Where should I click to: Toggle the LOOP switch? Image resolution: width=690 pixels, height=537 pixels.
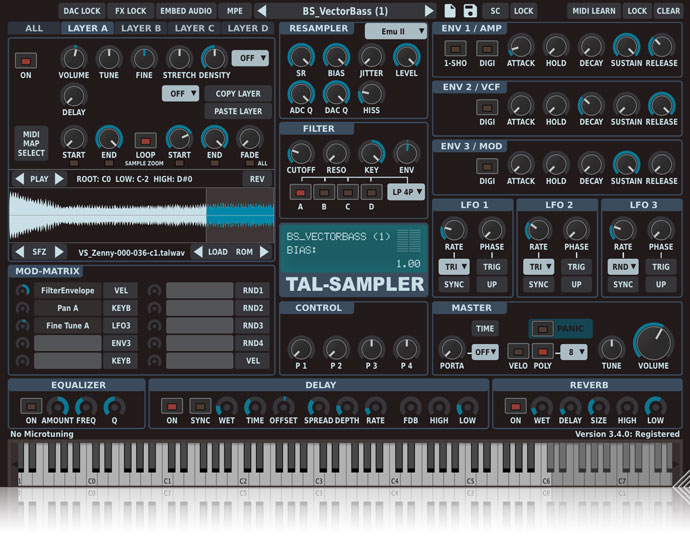tap(146, 140)
